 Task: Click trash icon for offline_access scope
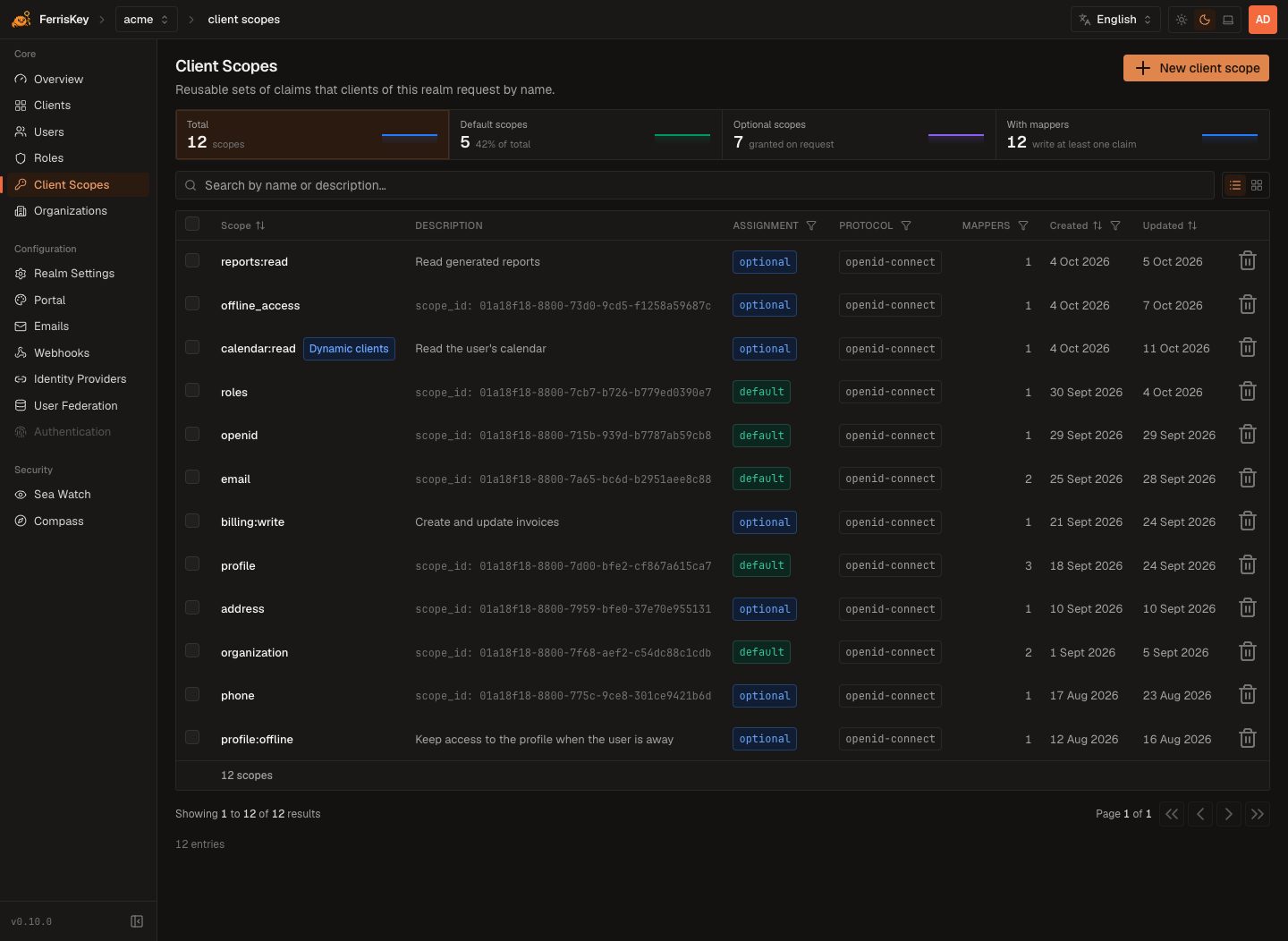pos(1248,305)
